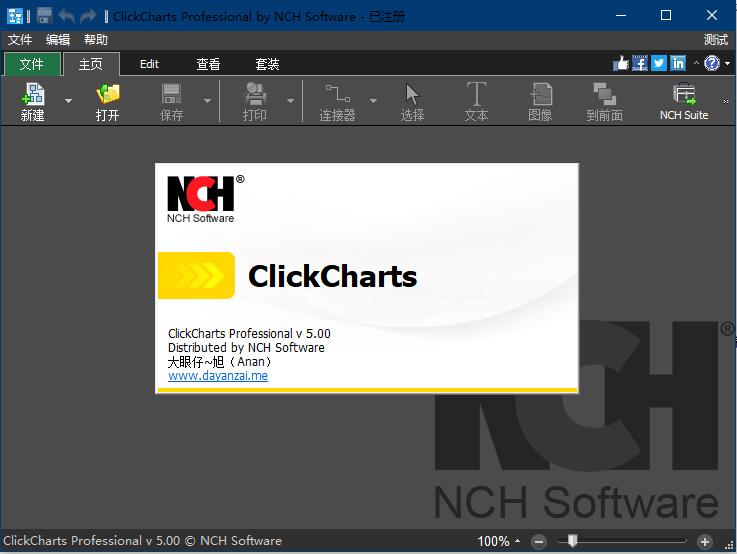Click the 新建 (New) toolbar icon
The image size is (737, 554).
(32, 101)
